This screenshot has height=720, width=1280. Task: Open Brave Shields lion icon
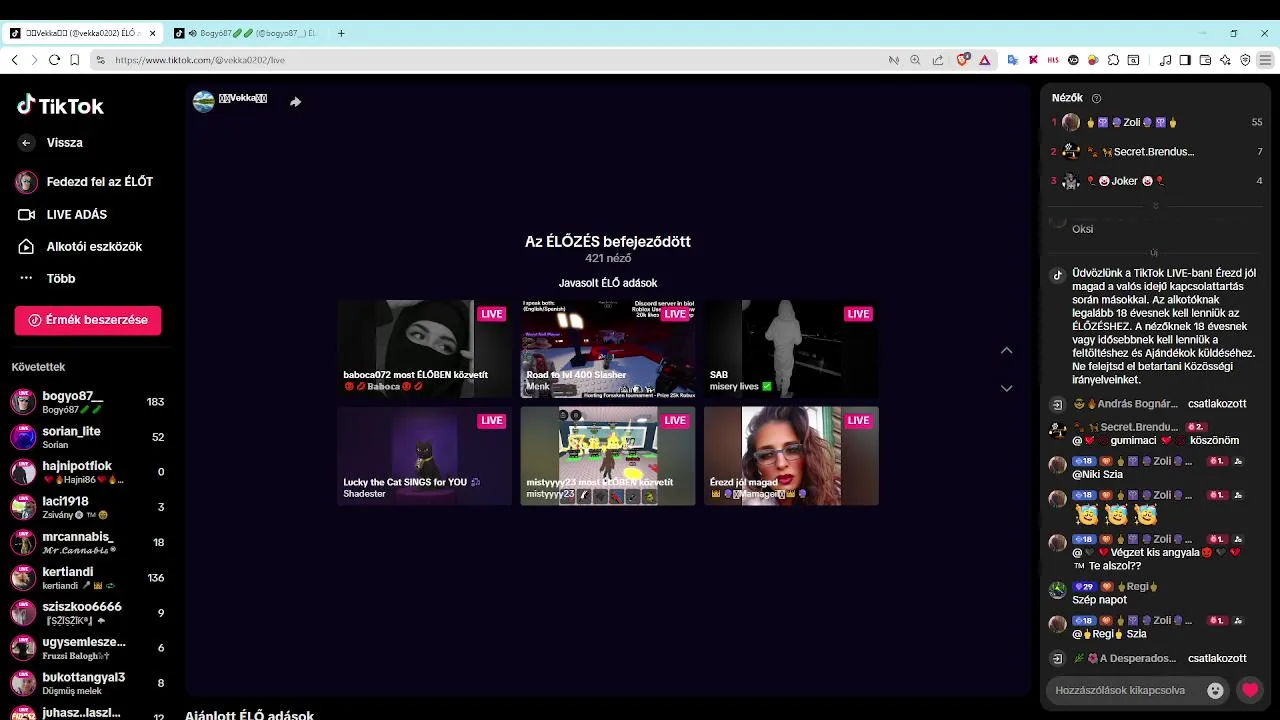[962, 60]
